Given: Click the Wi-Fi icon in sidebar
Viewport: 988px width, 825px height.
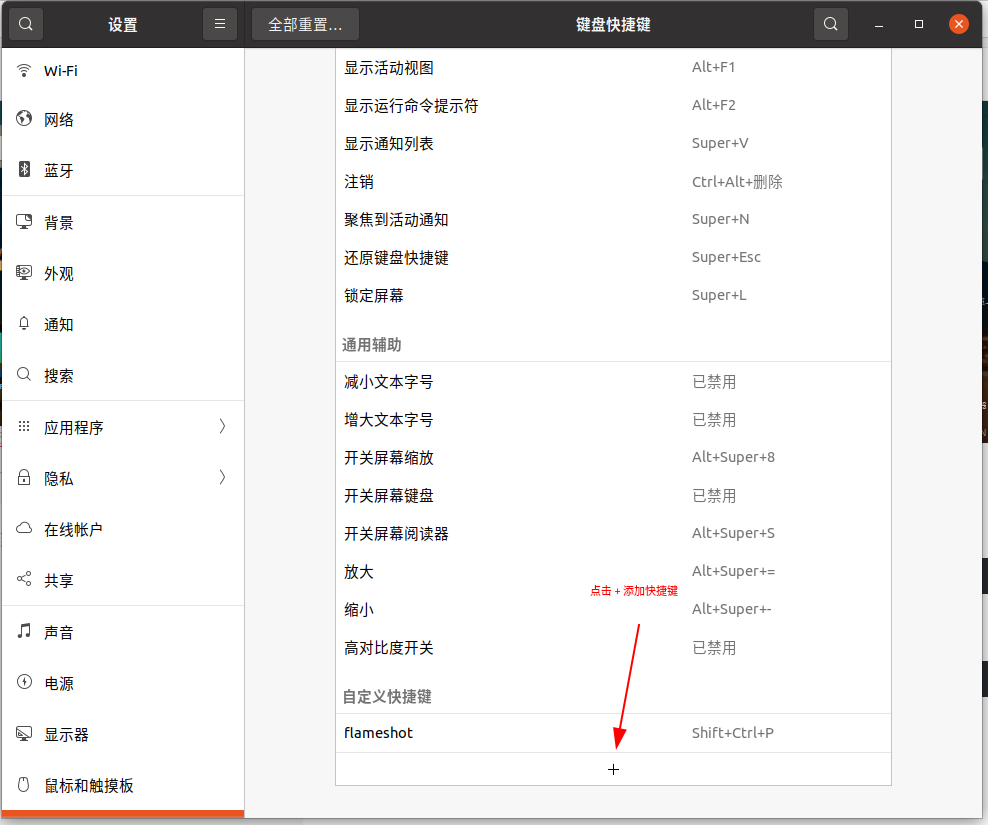Looking at the screenshot, I should pyautogui.click(x=24, y=71).
